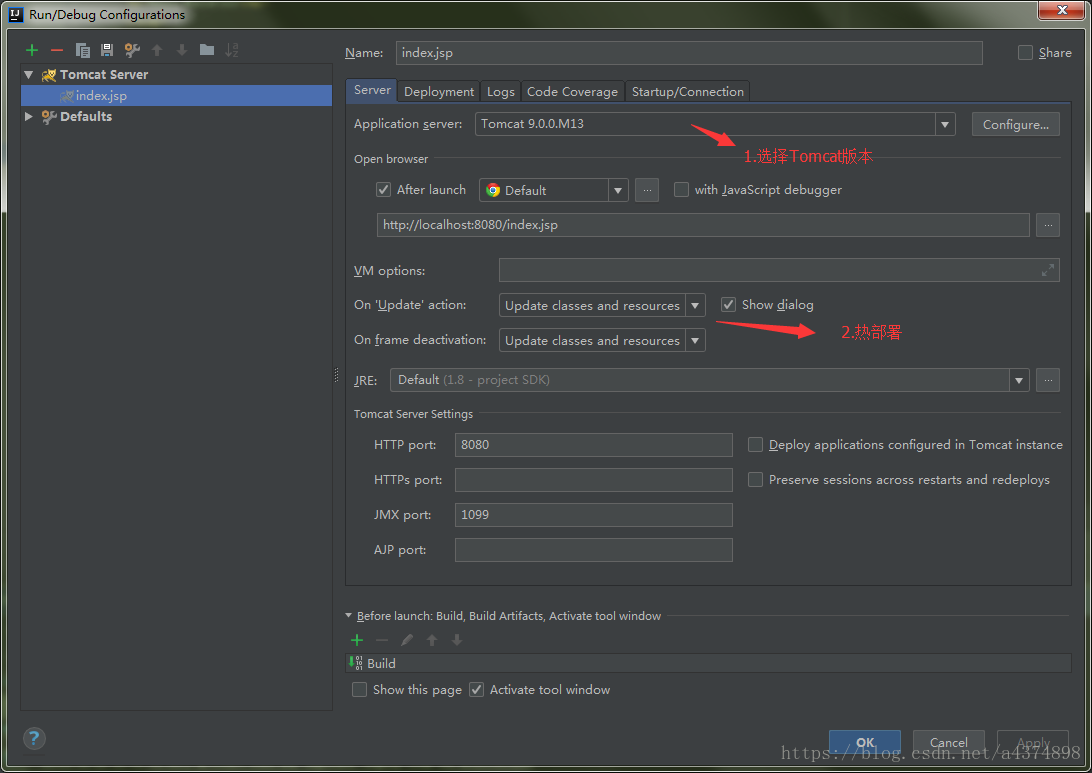Toggle the Share checkbox
The width and height of the screenshot is (1092, 773).
[x=1025, y=52]
